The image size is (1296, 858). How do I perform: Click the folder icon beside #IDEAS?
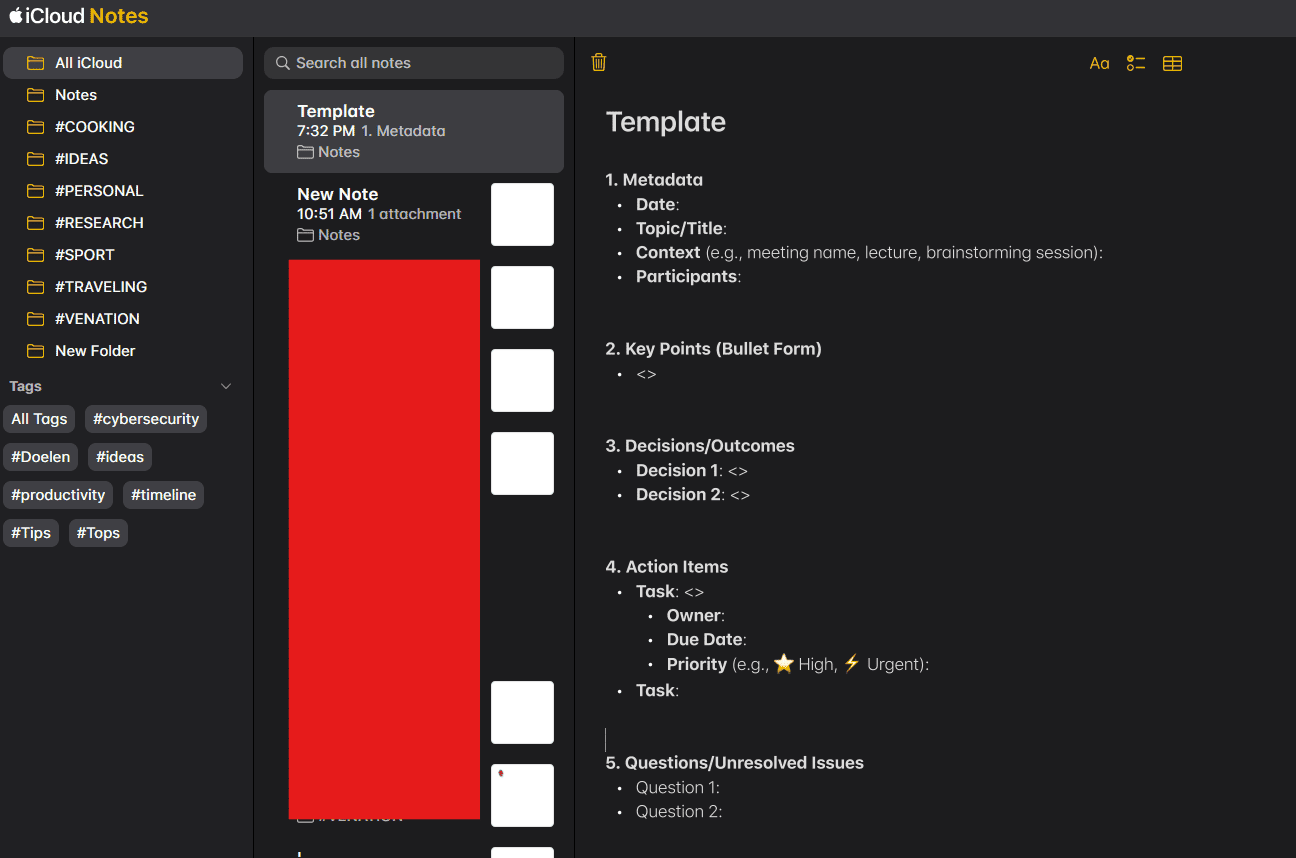(36, 159)
